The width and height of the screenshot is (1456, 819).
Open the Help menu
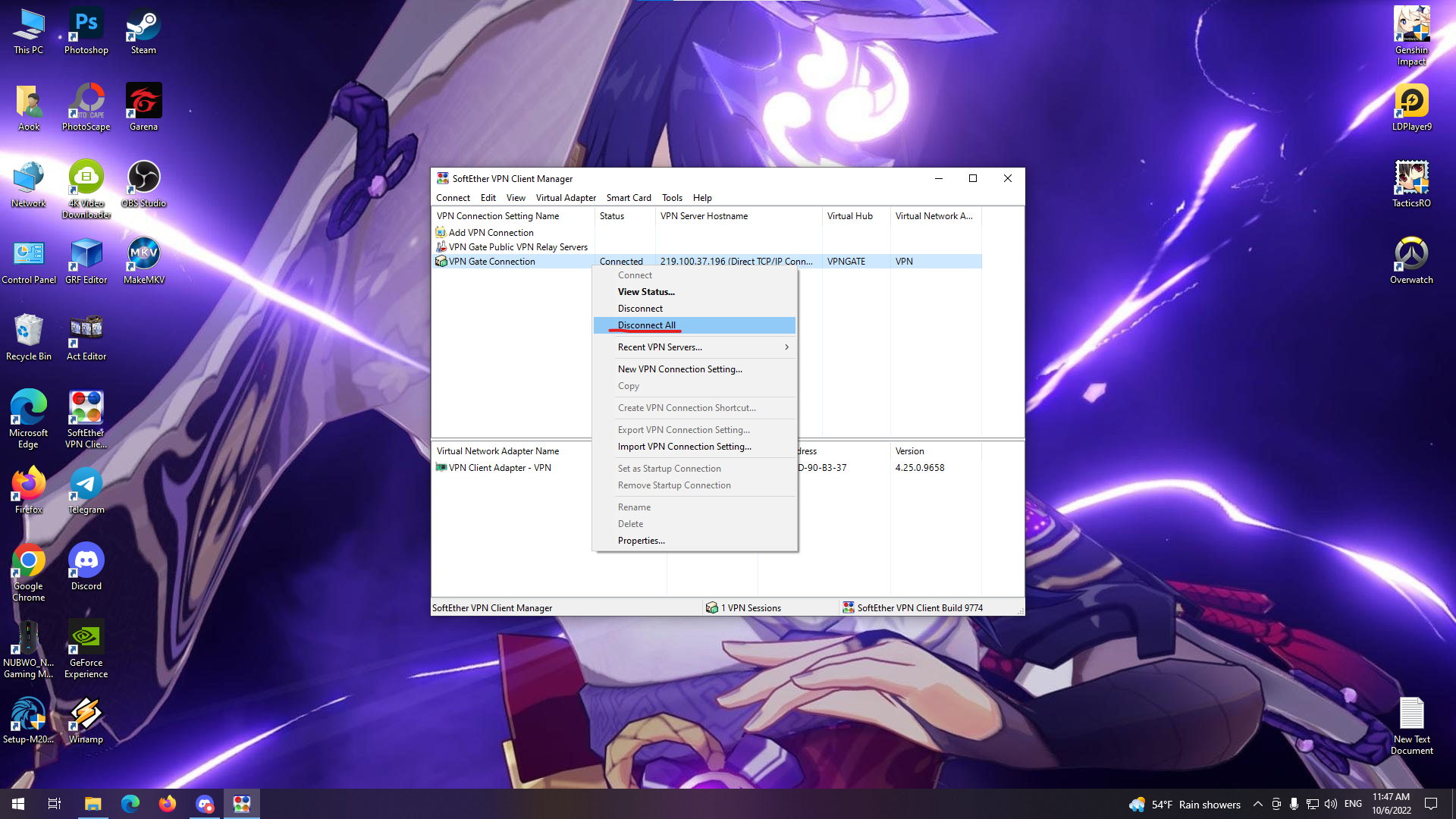pos(702,198)
